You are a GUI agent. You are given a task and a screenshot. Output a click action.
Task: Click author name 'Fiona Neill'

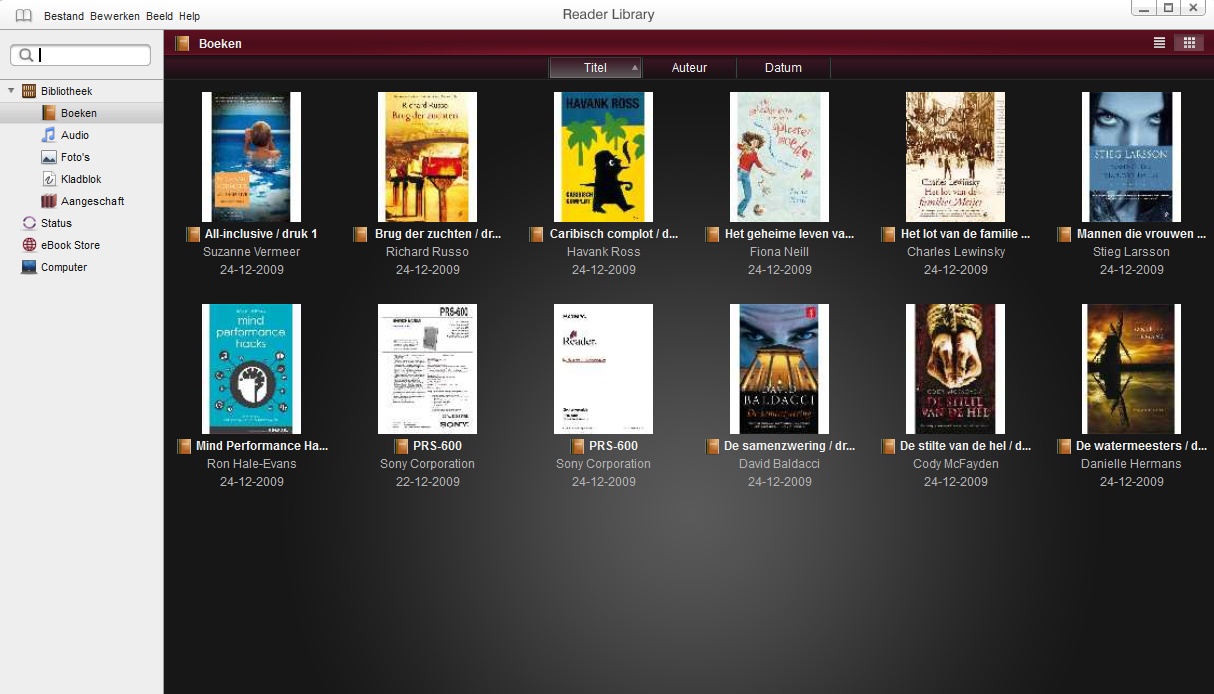click(779, 252)
